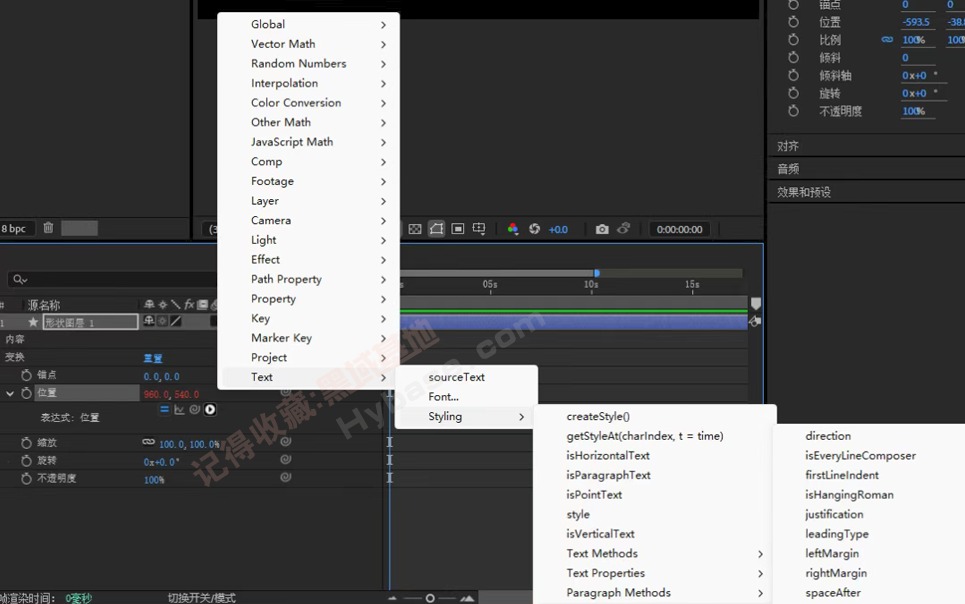
Task: Open the Vector Math submenu
Action: pyautogui.click(x=308, y=44)
